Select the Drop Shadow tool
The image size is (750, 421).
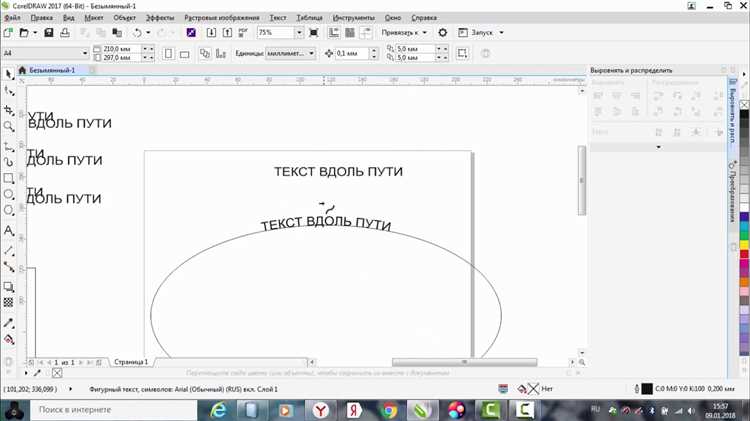tap(9, 287)
